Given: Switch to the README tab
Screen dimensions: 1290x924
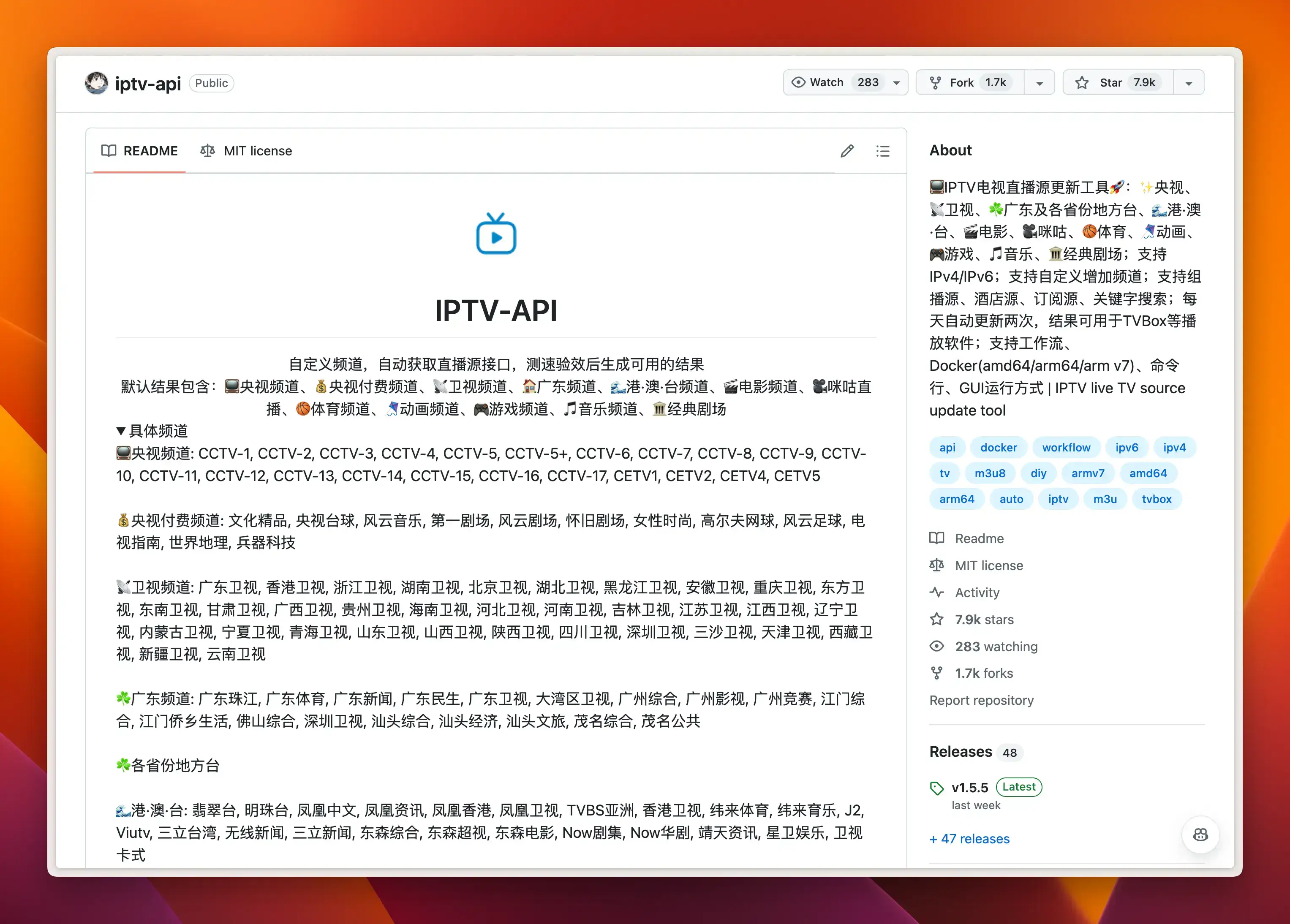Looking at the screenshot, I should coord(139,151).
